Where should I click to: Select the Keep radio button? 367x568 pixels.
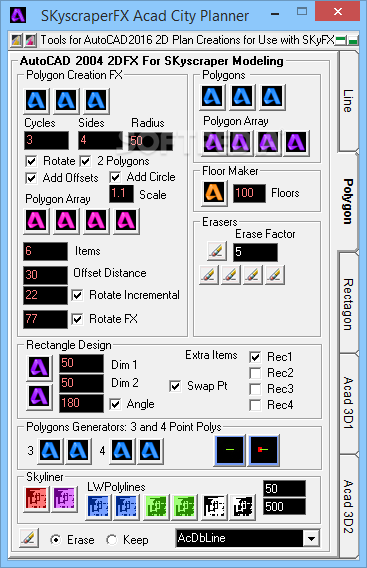(x=112, y=540)
